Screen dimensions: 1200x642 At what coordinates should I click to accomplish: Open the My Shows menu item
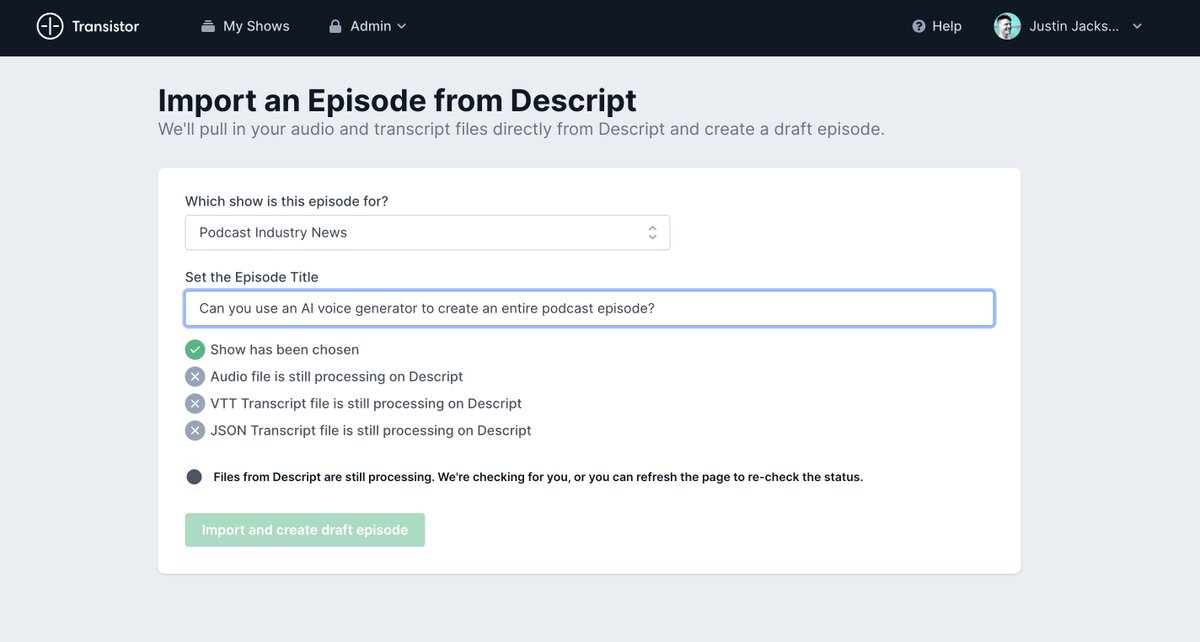pos(256,27)
